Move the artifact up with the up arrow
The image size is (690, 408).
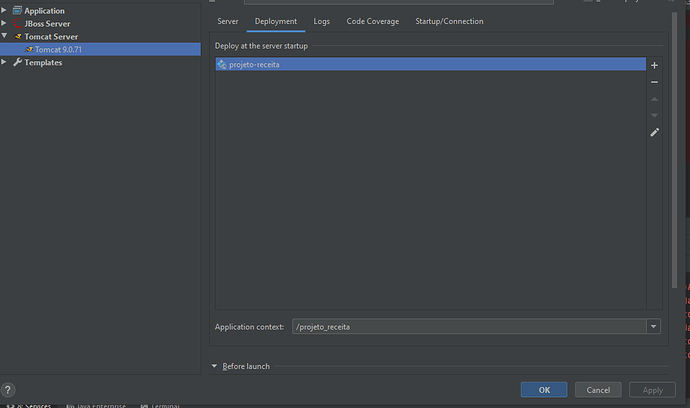pyautogui.click(x=654, y=99)
